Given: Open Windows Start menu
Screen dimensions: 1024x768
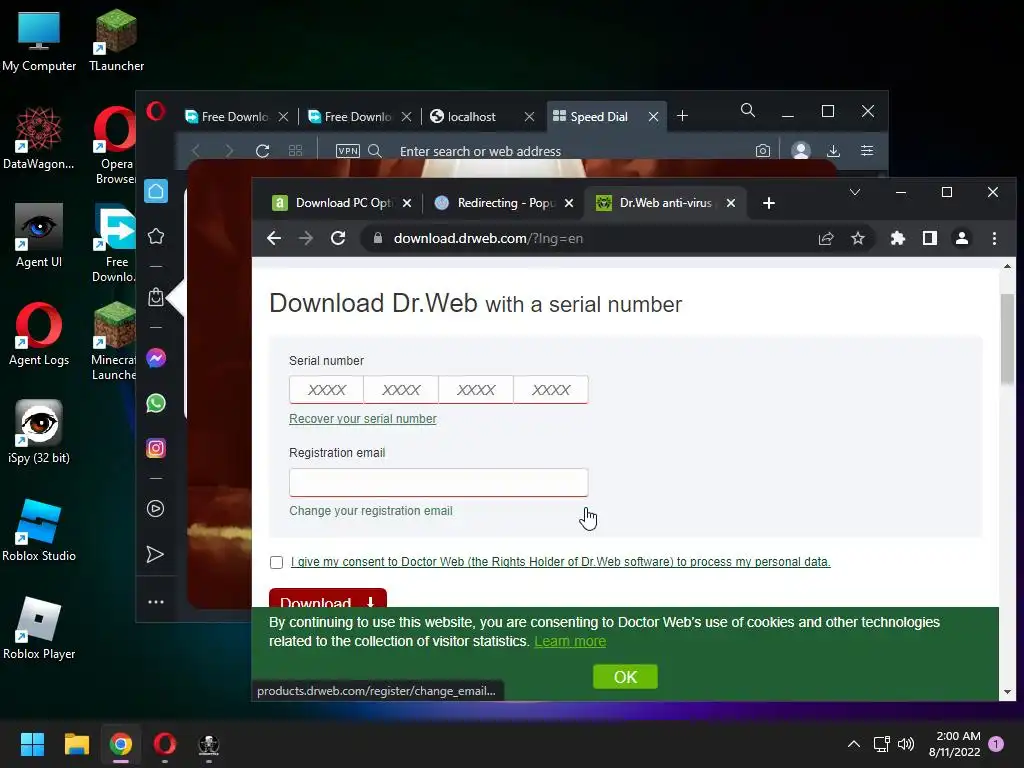Looking at the screenshot, I should pos(32,744).
